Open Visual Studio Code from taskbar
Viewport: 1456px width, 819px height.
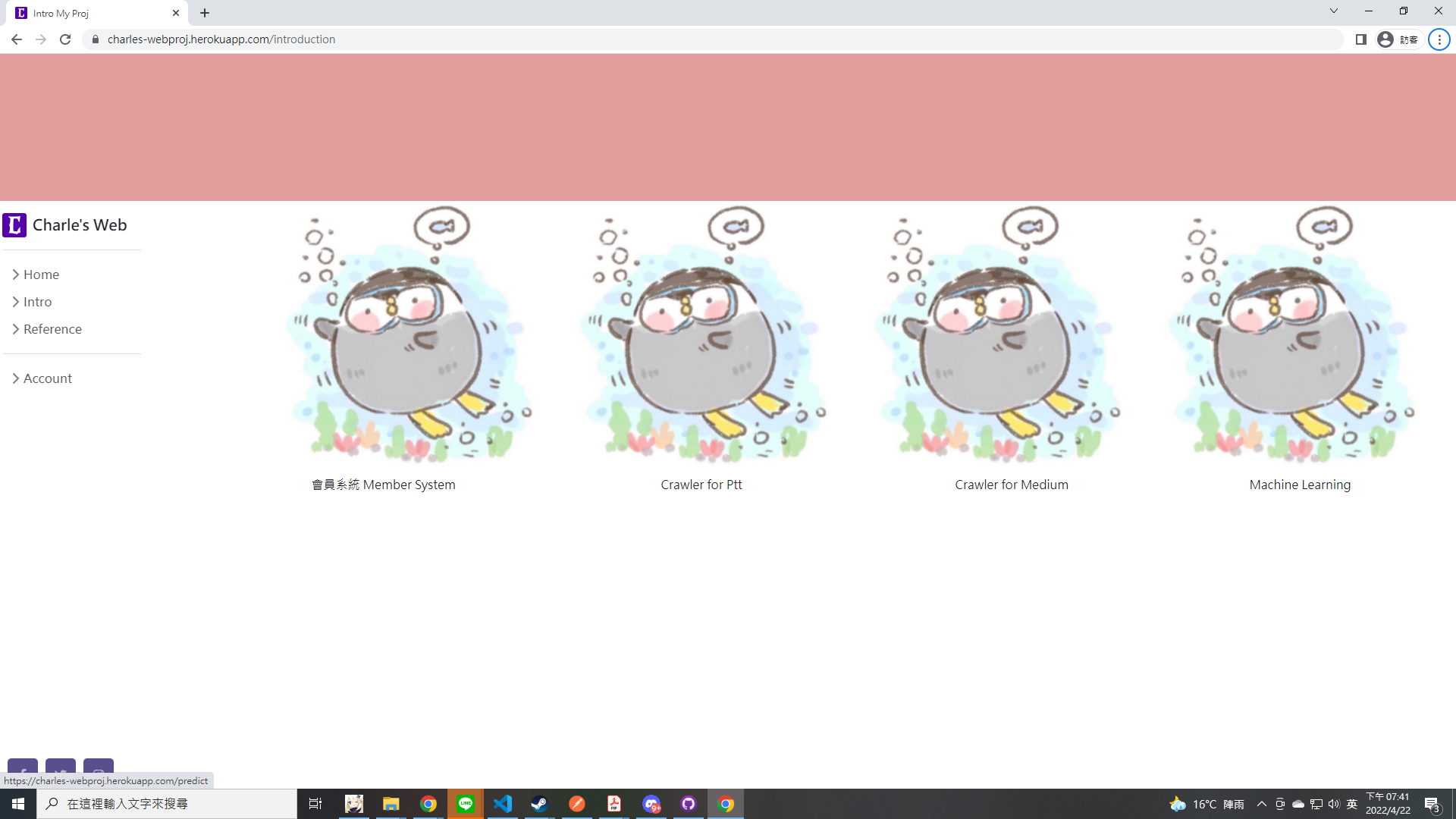(x=503, y=804)
